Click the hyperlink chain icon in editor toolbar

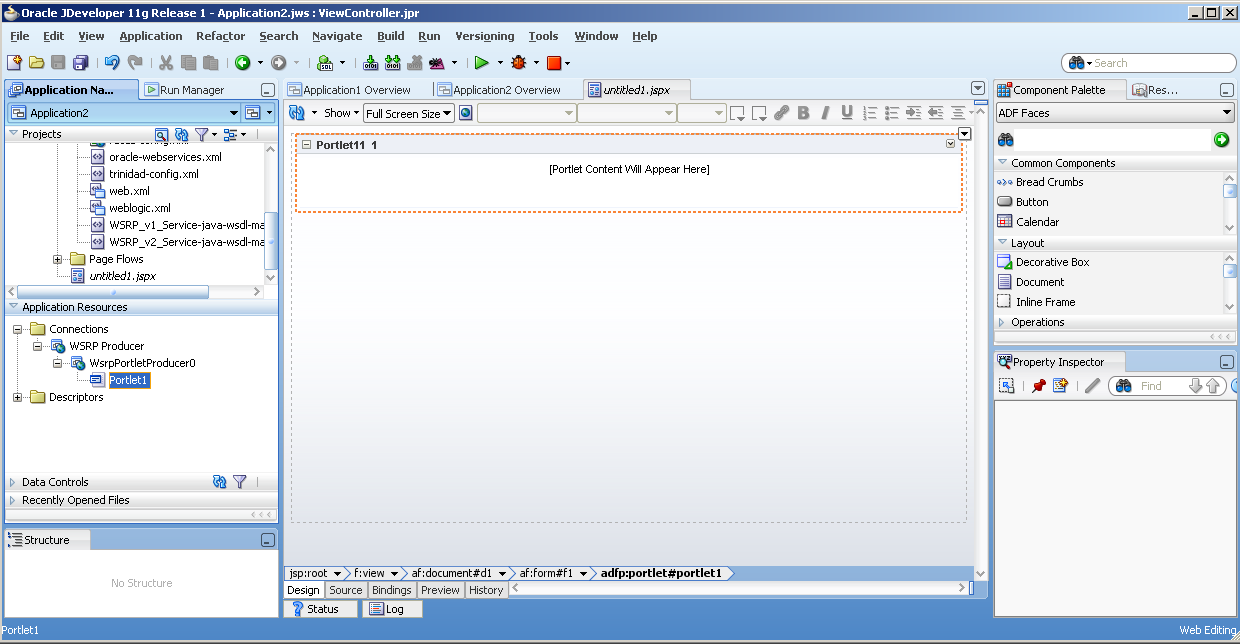pos(781,113)
